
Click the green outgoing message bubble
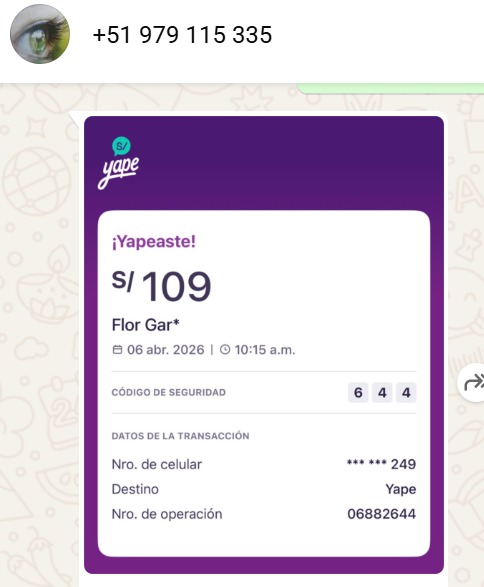point(390,88)
